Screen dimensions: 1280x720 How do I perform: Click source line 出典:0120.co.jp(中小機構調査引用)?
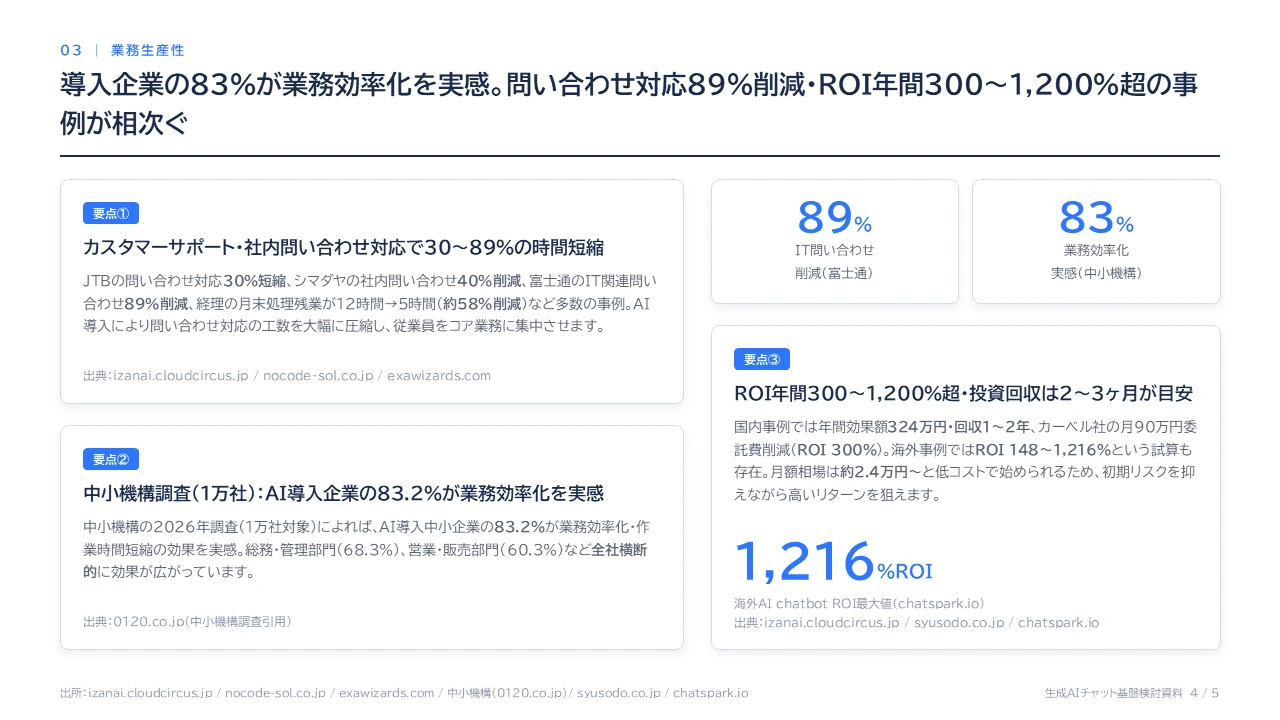[187, 621]
